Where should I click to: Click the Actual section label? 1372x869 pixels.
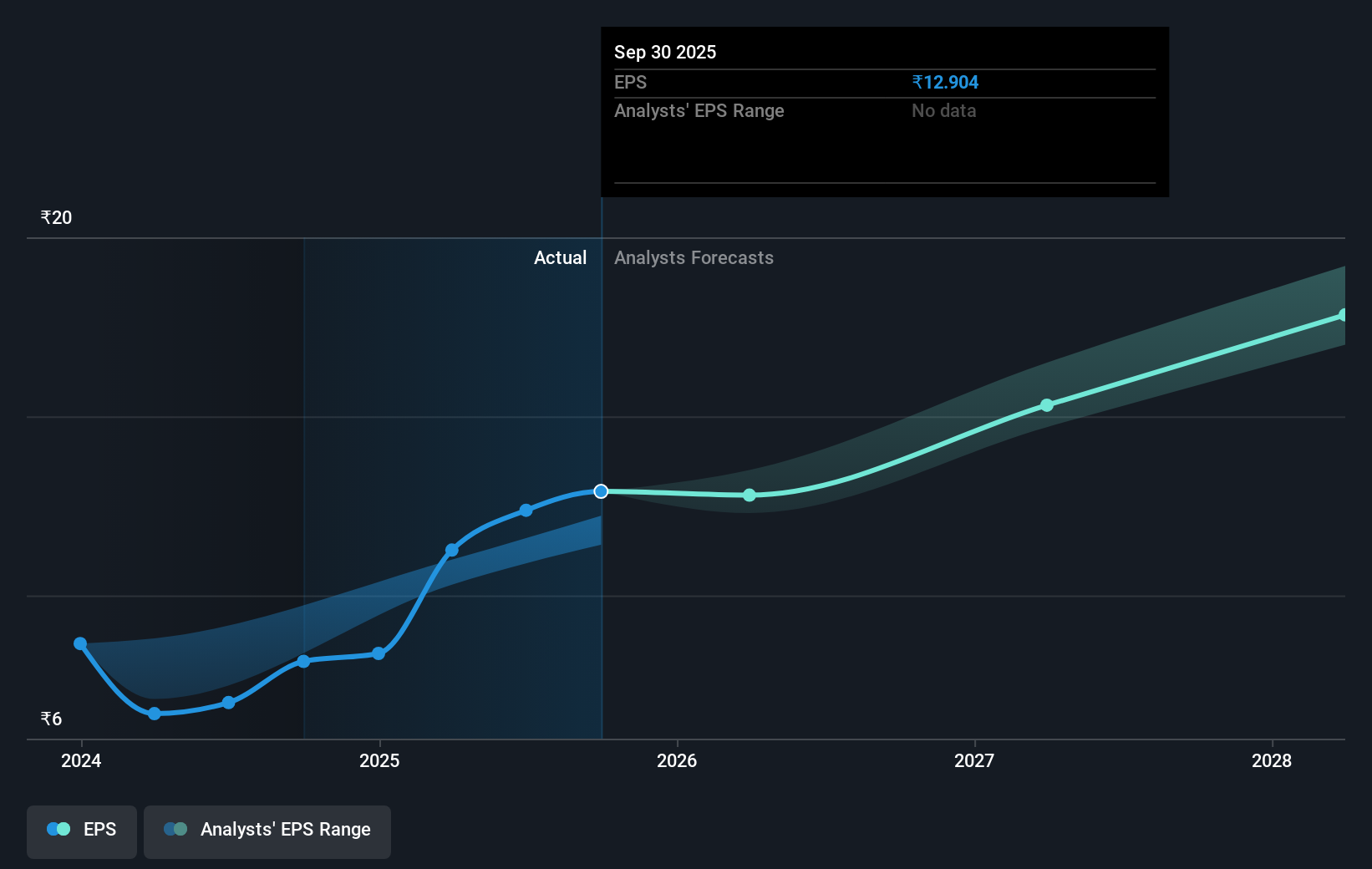561,258
